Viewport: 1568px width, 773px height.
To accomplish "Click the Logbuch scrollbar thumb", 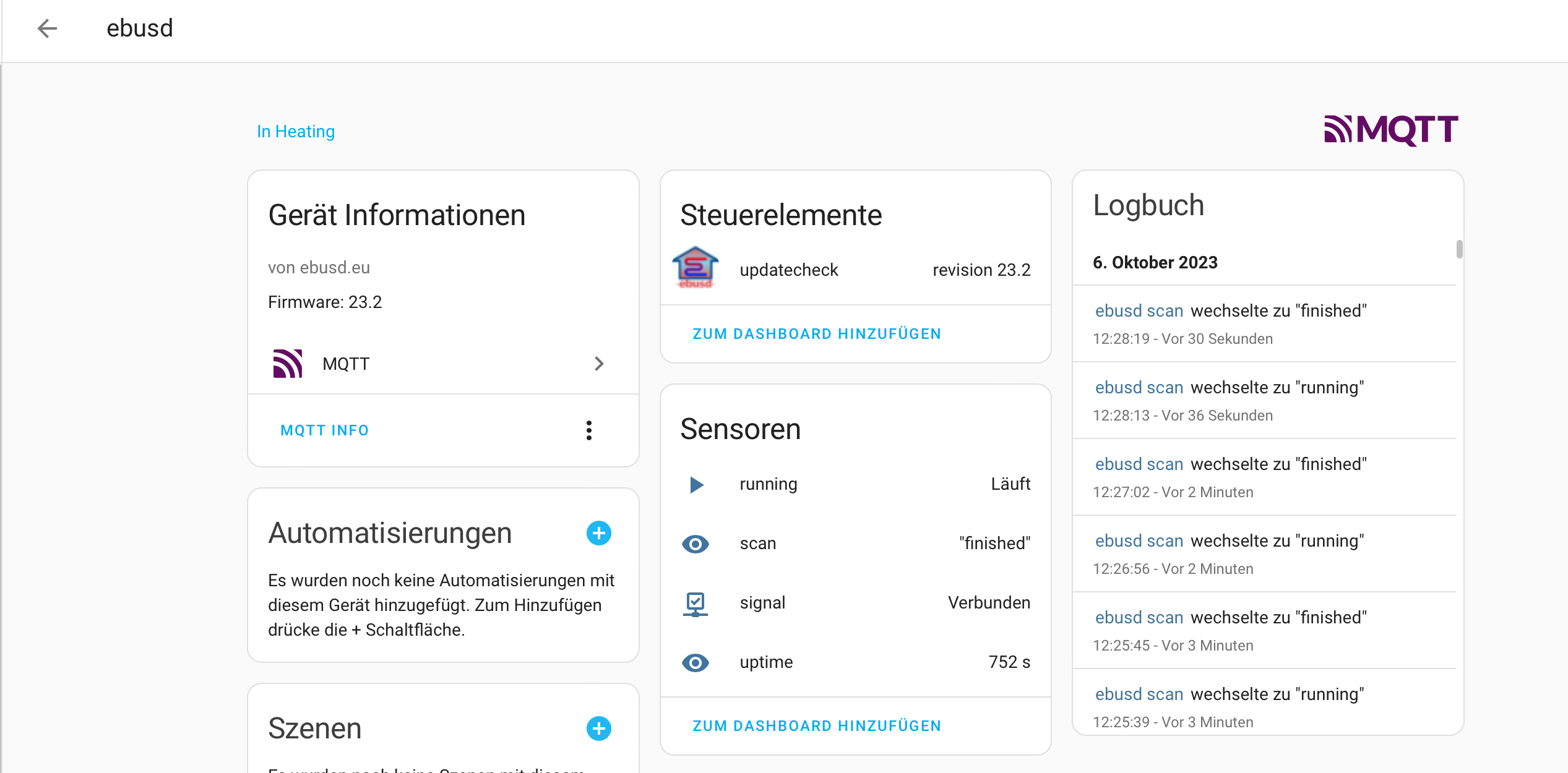I will tap(1459, 249).
